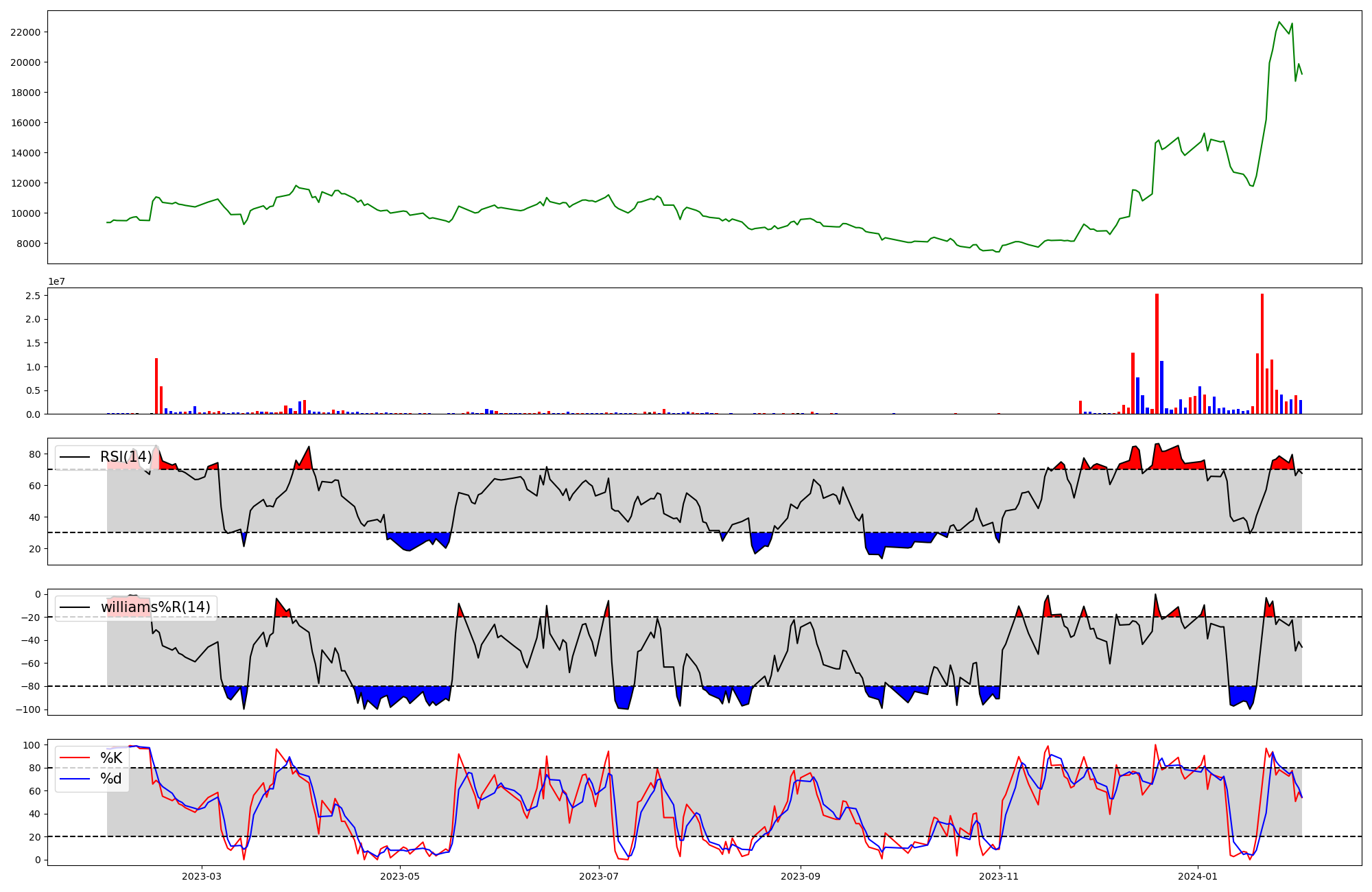This screenshot has height=892, width=1372.
Task: Click the red %K legend line sample
Action: point(75,758)
